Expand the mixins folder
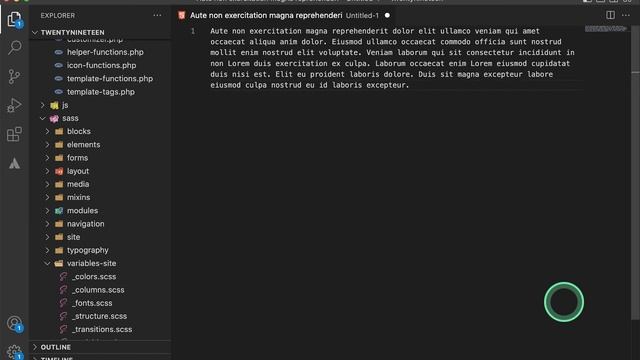 (48, 197)
